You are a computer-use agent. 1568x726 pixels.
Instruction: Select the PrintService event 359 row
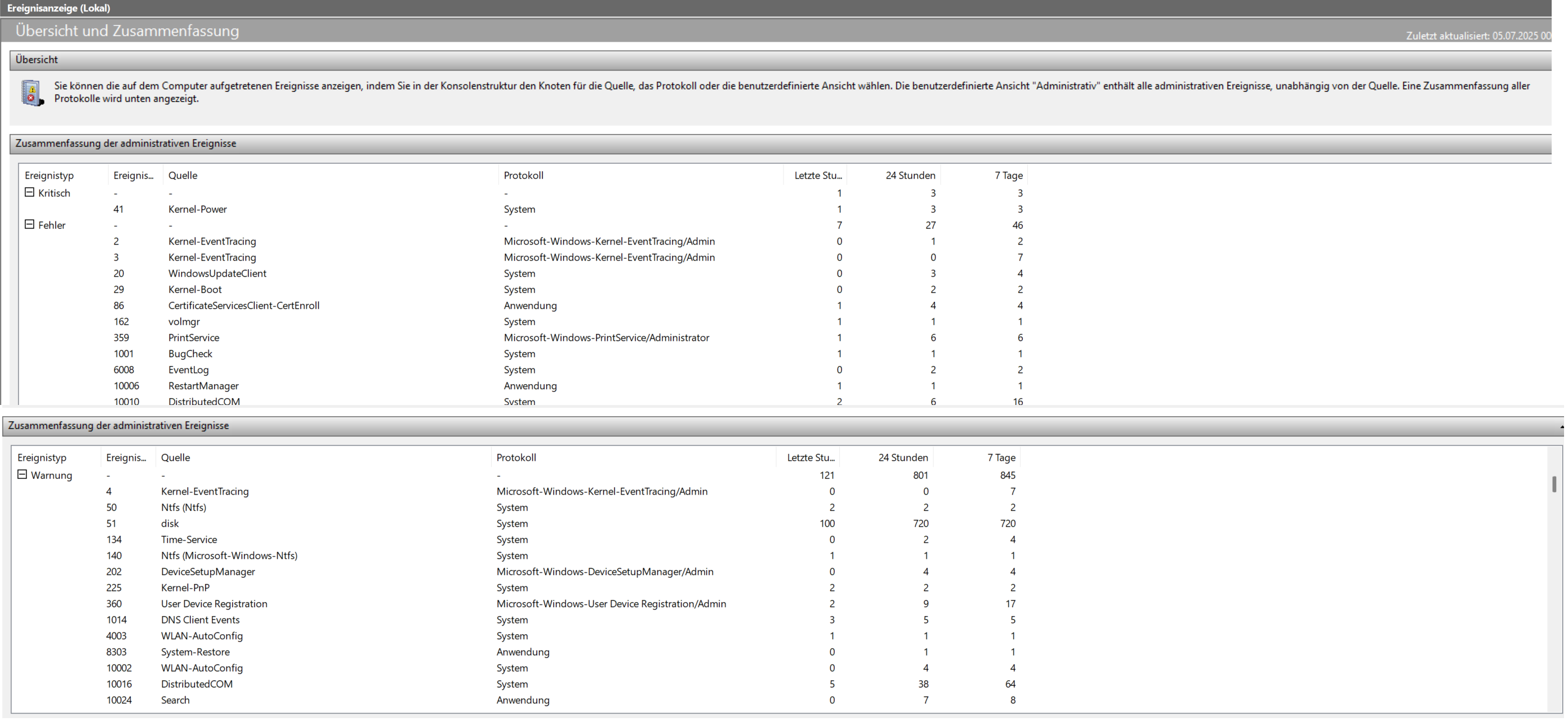point(194,338)
